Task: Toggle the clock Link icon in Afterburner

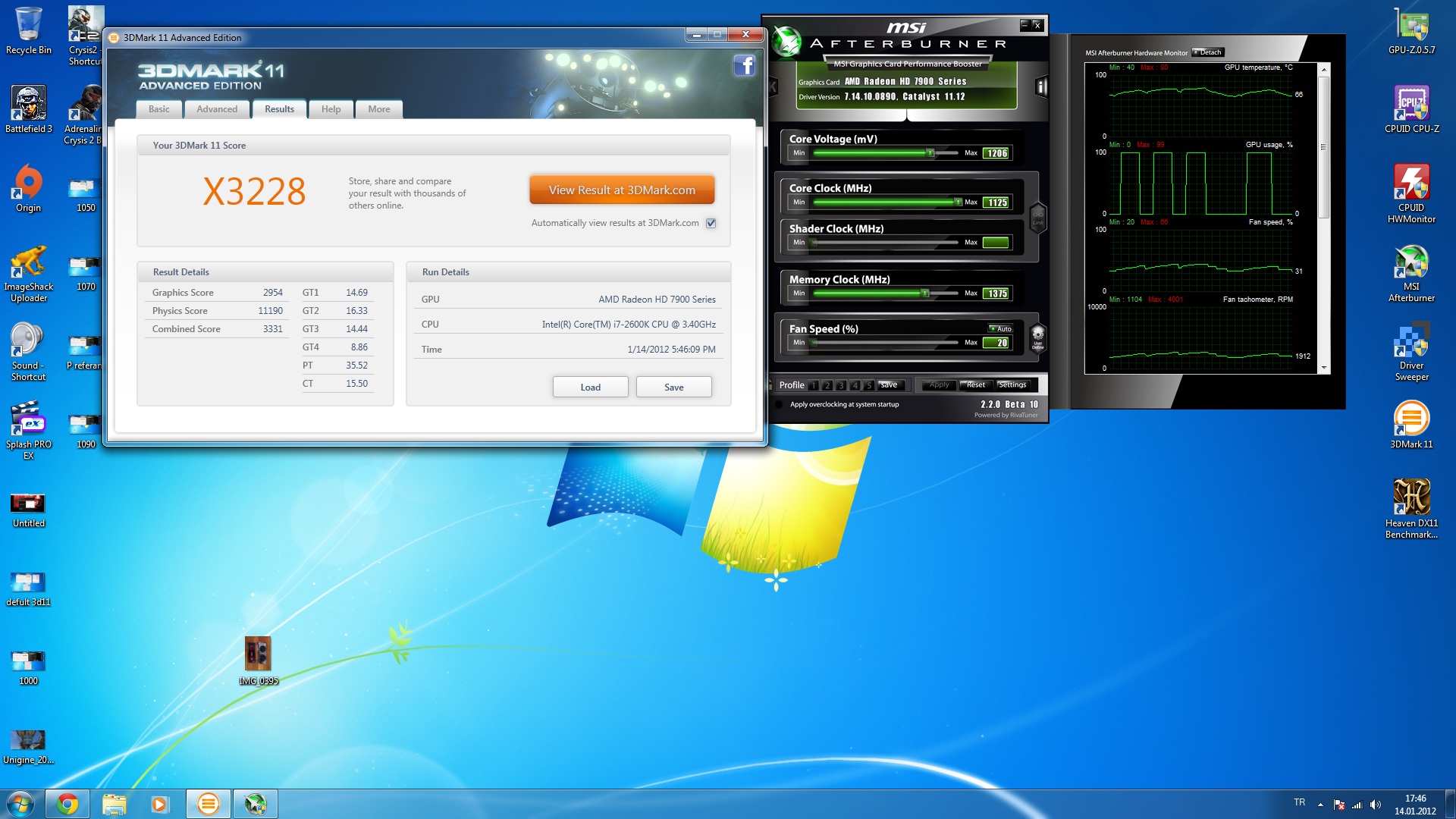Action: click(1037, 217)
